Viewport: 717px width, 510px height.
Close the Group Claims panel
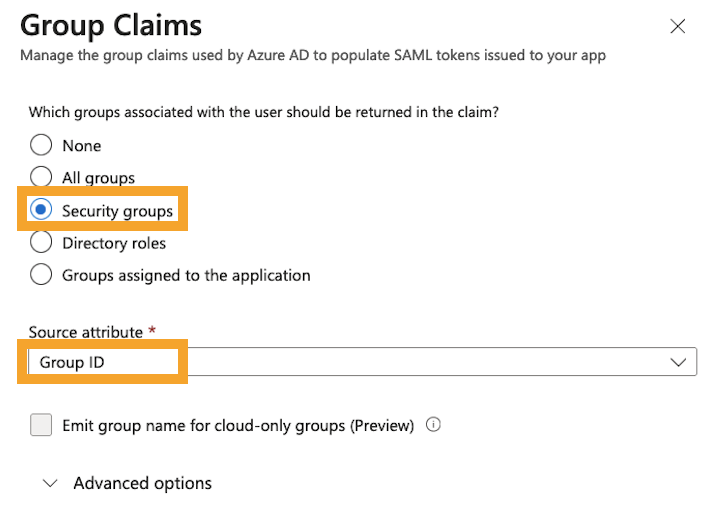[677, 26]
